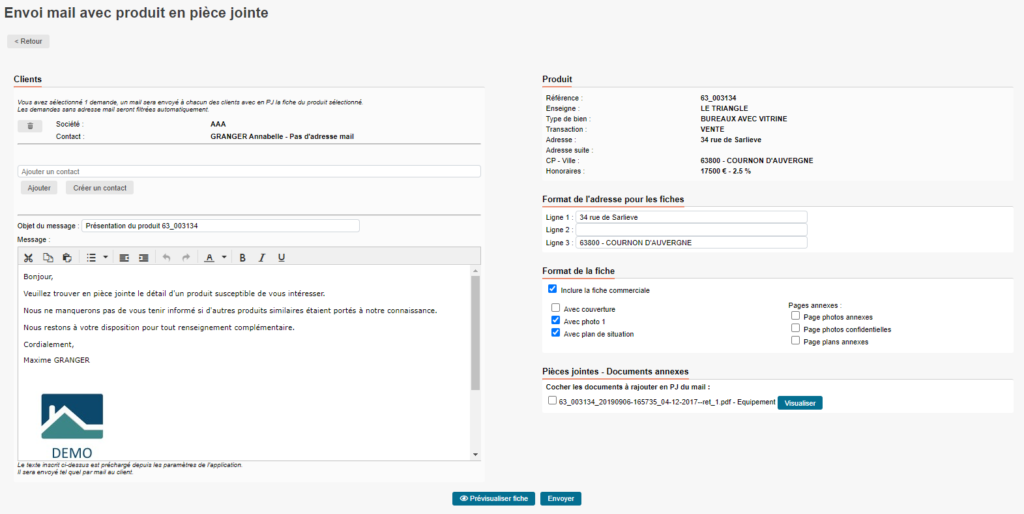Click the Copy icon in editor toolbar
Image resolution: width=1024 pixels, height=514 pixels.
click(x=48, y=257)
